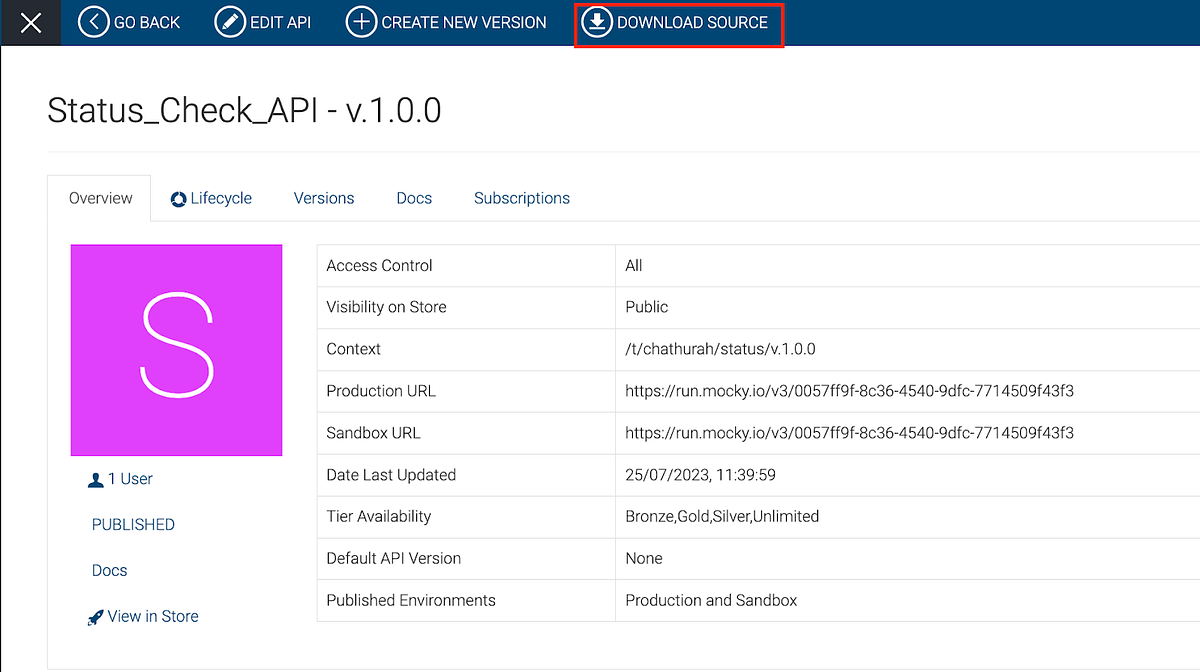Click the PUBLISHED status link
This screenshot has width=1200, height=672.
(133, 524)
